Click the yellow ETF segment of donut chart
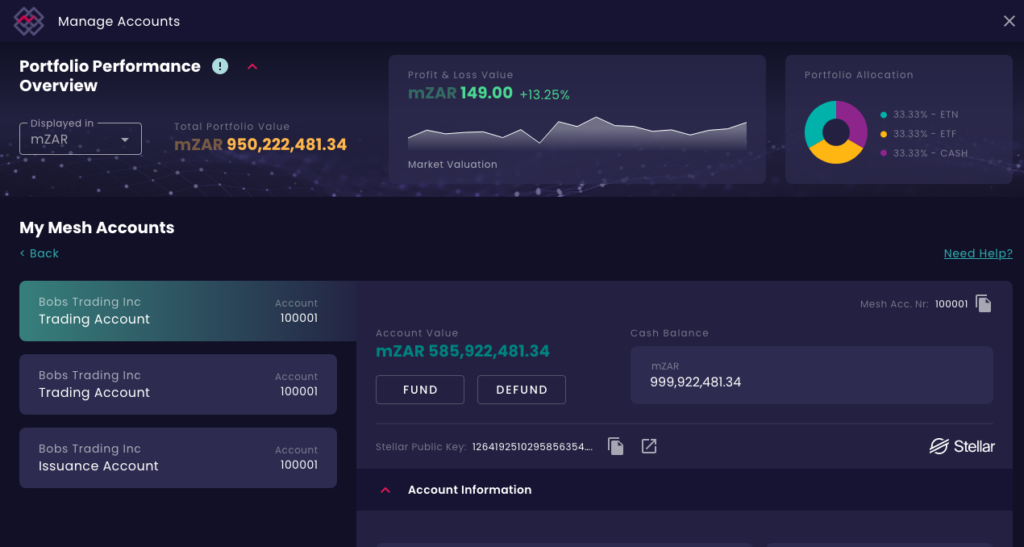Screen dimensions: 1024x547 (x=836, y=153)
